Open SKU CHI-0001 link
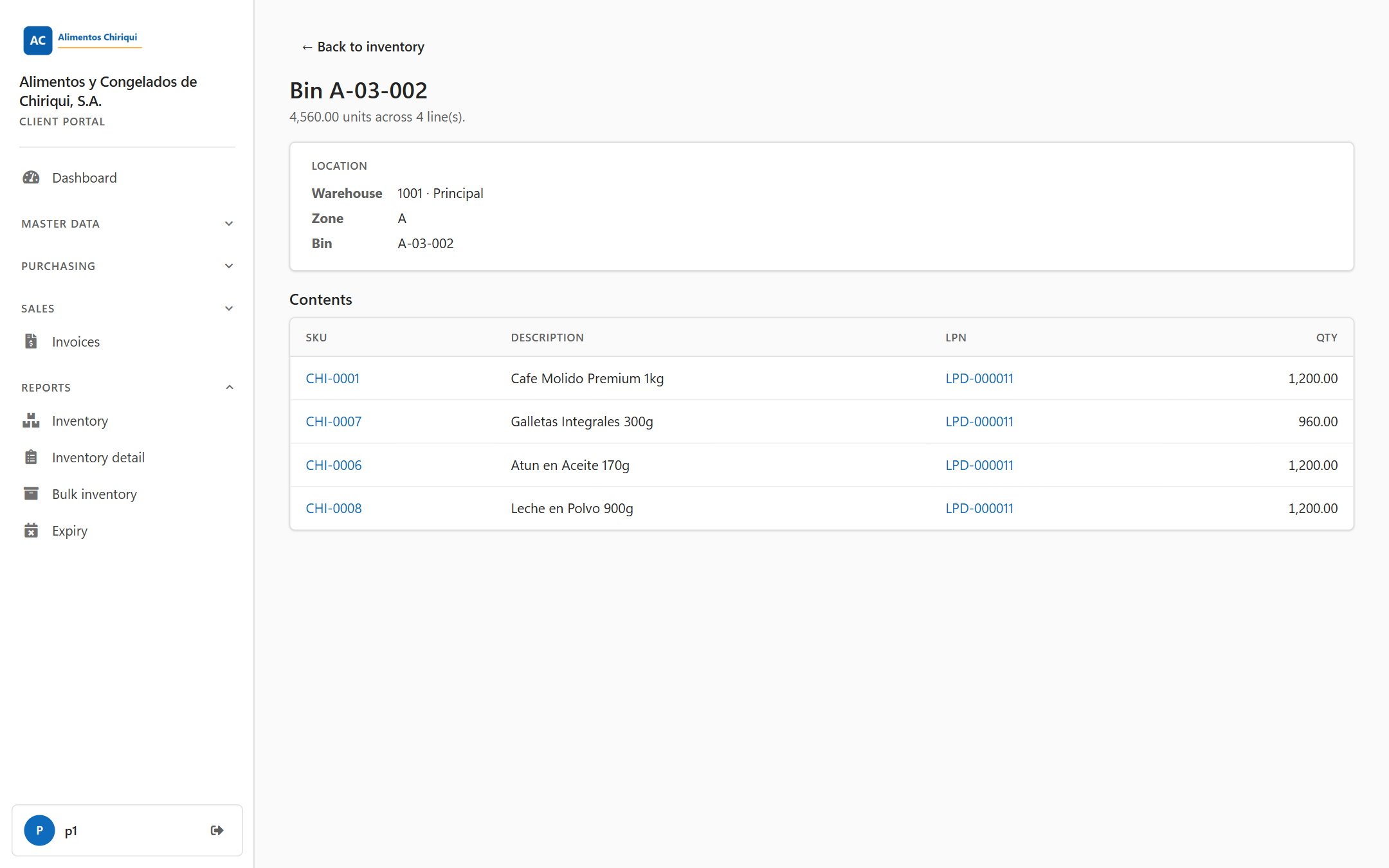 click(332, 379)
